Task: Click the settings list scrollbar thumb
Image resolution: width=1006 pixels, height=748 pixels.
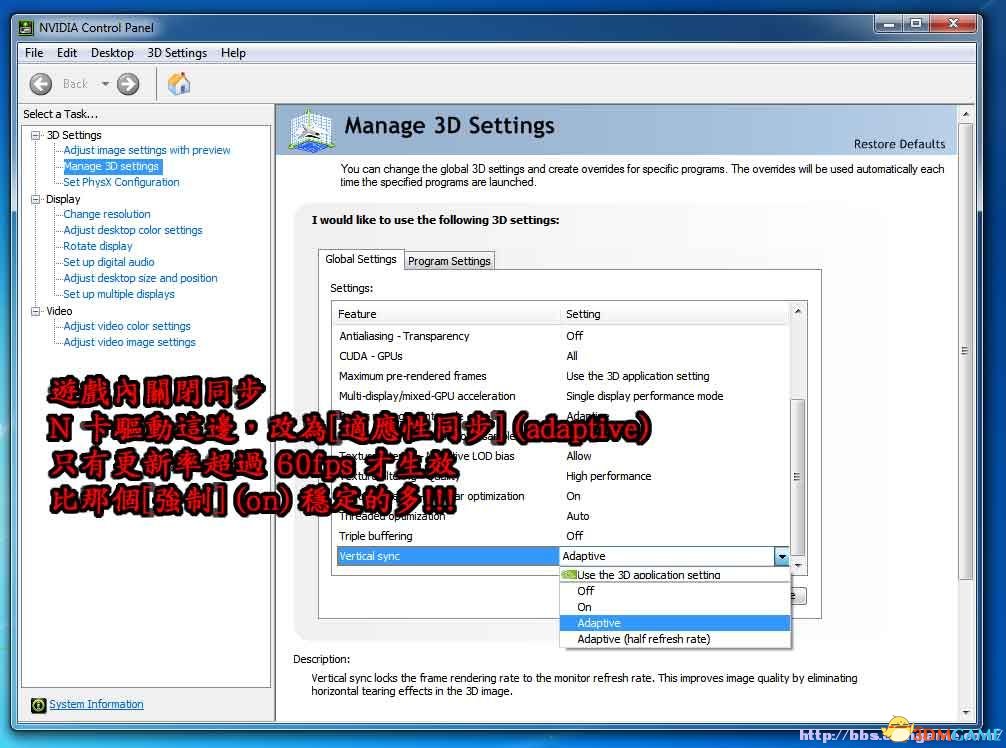Action: [797, 477]
